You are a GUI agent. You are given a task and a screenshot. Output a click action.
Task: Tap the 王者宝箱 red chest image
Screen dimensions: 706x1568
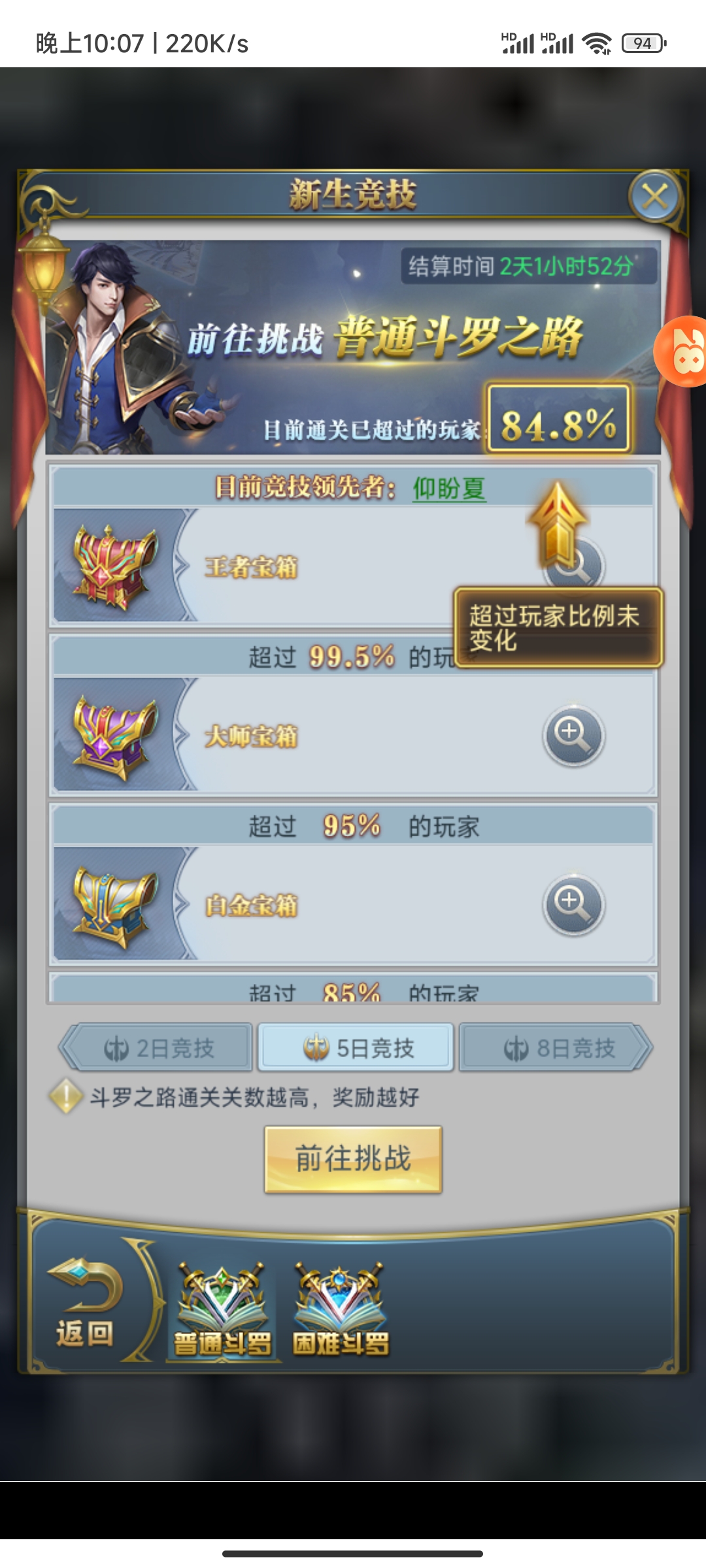(x=115, y=567)
